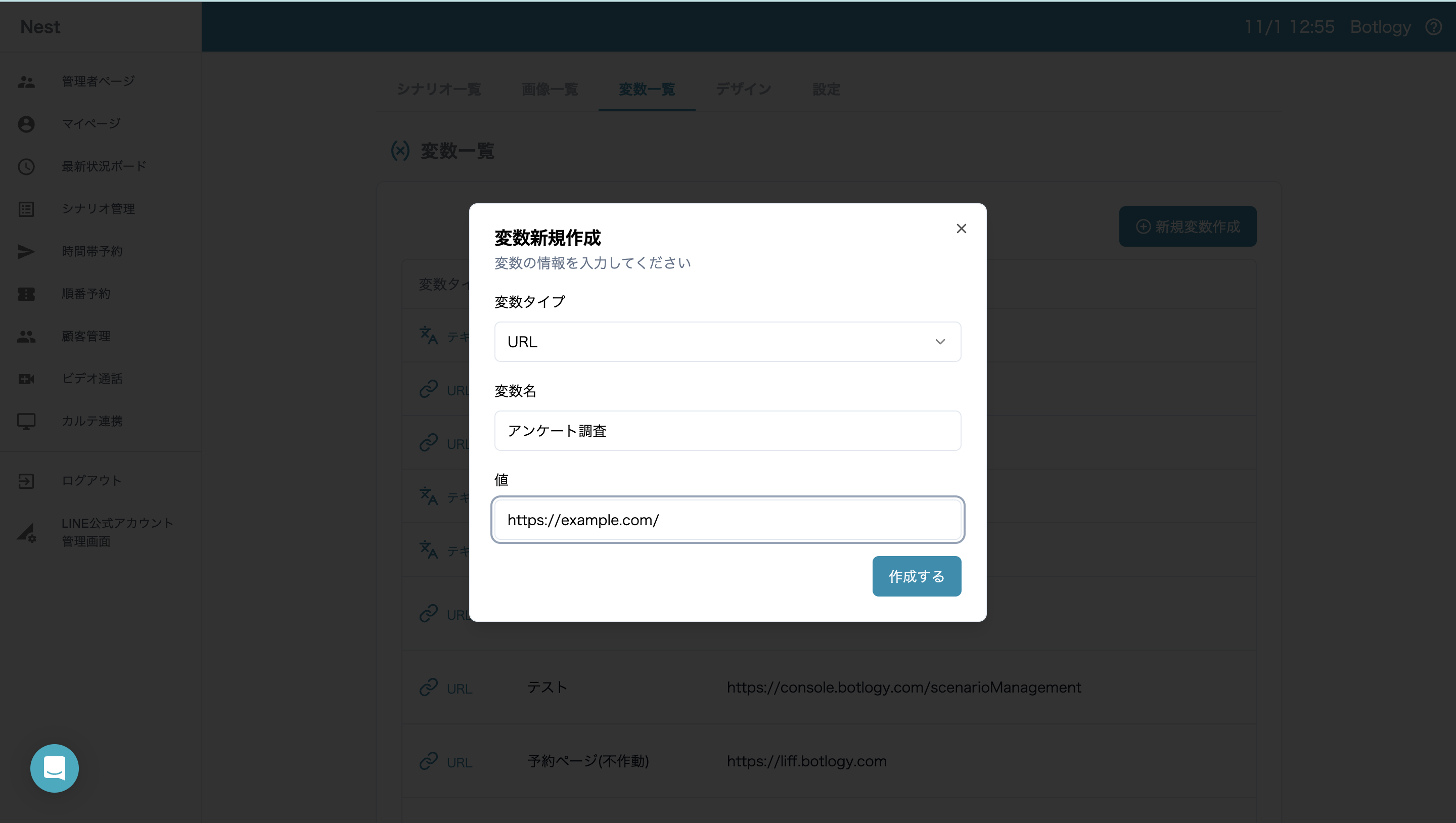Screen dimensions: 1456x823
Task: Expand the variable type URL dropdown
Action: (727, 342)
